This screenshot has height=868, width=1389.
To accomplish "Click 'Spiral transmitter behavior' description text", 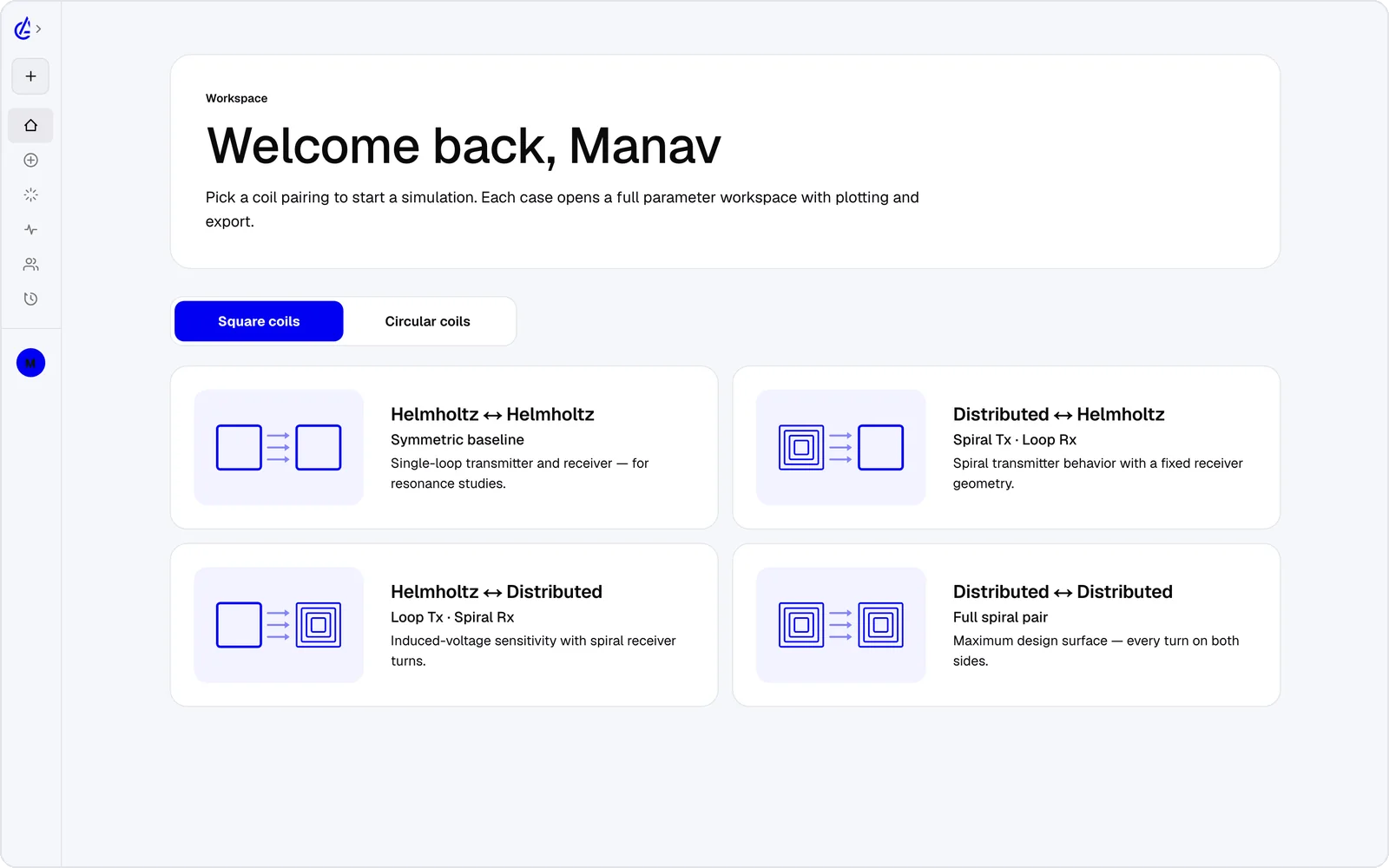I will [1098, 473].
